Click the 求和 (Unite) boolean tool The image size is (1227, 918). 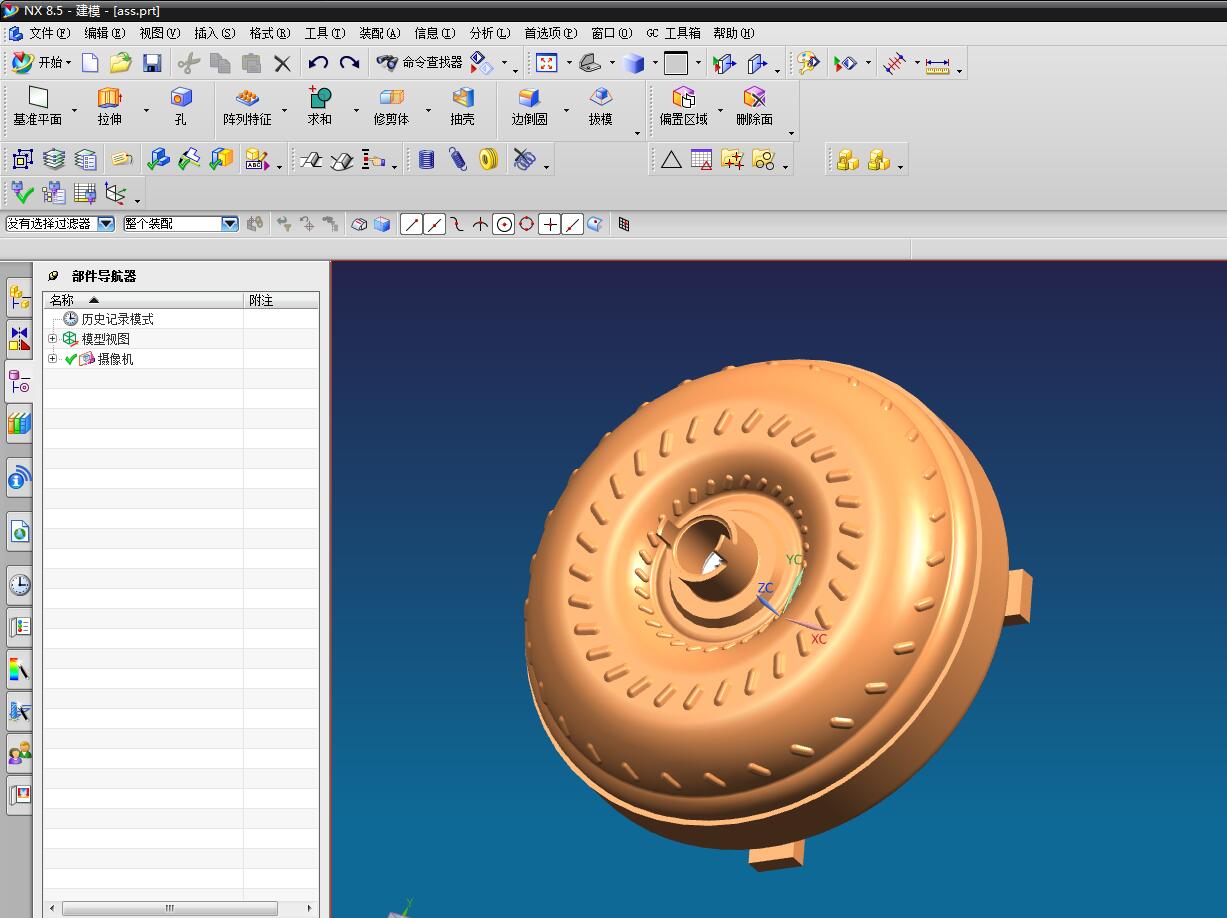coord(319,106)
